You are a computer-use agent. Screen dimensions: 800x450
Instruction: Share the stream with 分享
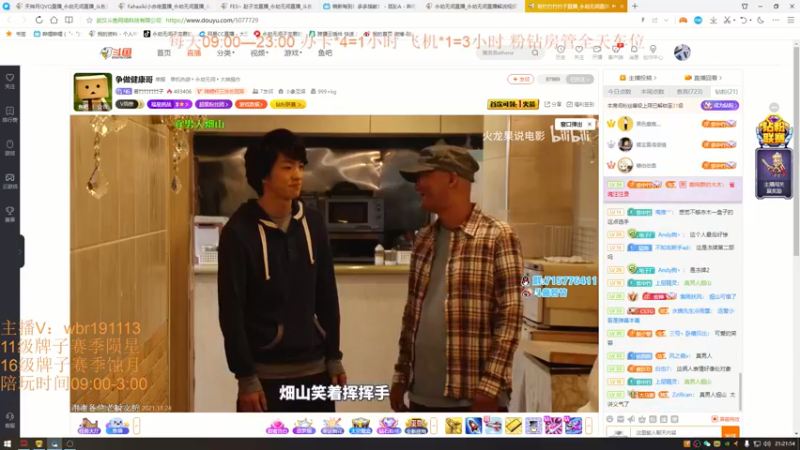[x=553, y=104]
